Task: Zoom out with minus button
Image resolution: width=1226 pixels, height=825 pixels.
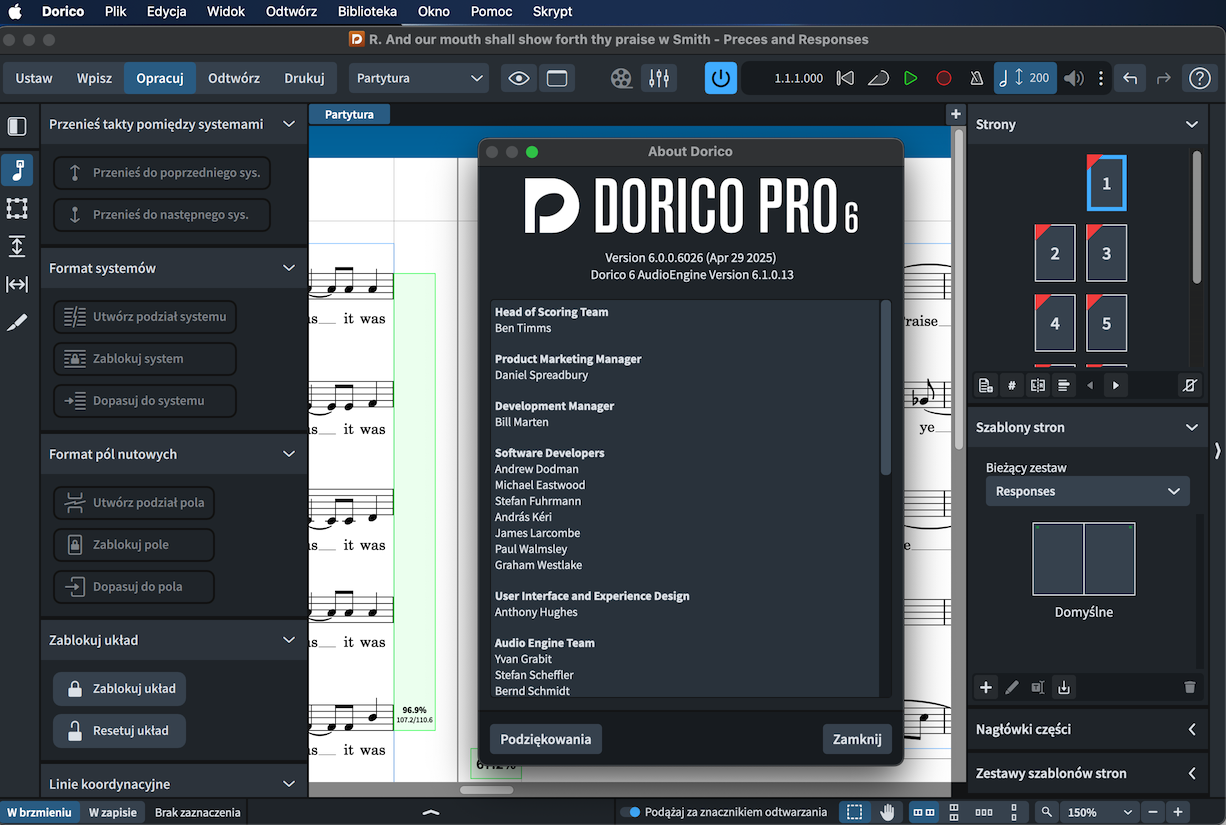Action: (x=1153, y=812)
